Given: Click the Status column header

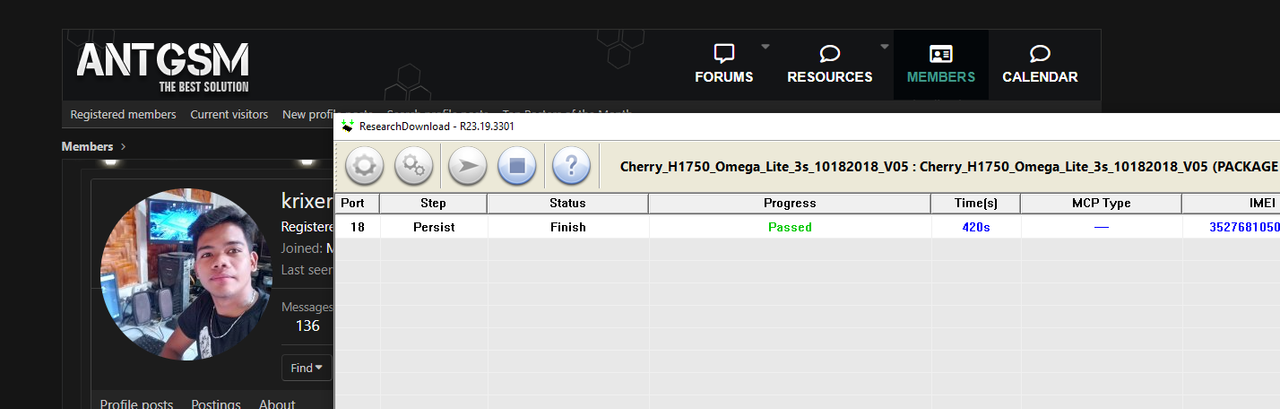Looking at the screenshot, I should (568, 203).
